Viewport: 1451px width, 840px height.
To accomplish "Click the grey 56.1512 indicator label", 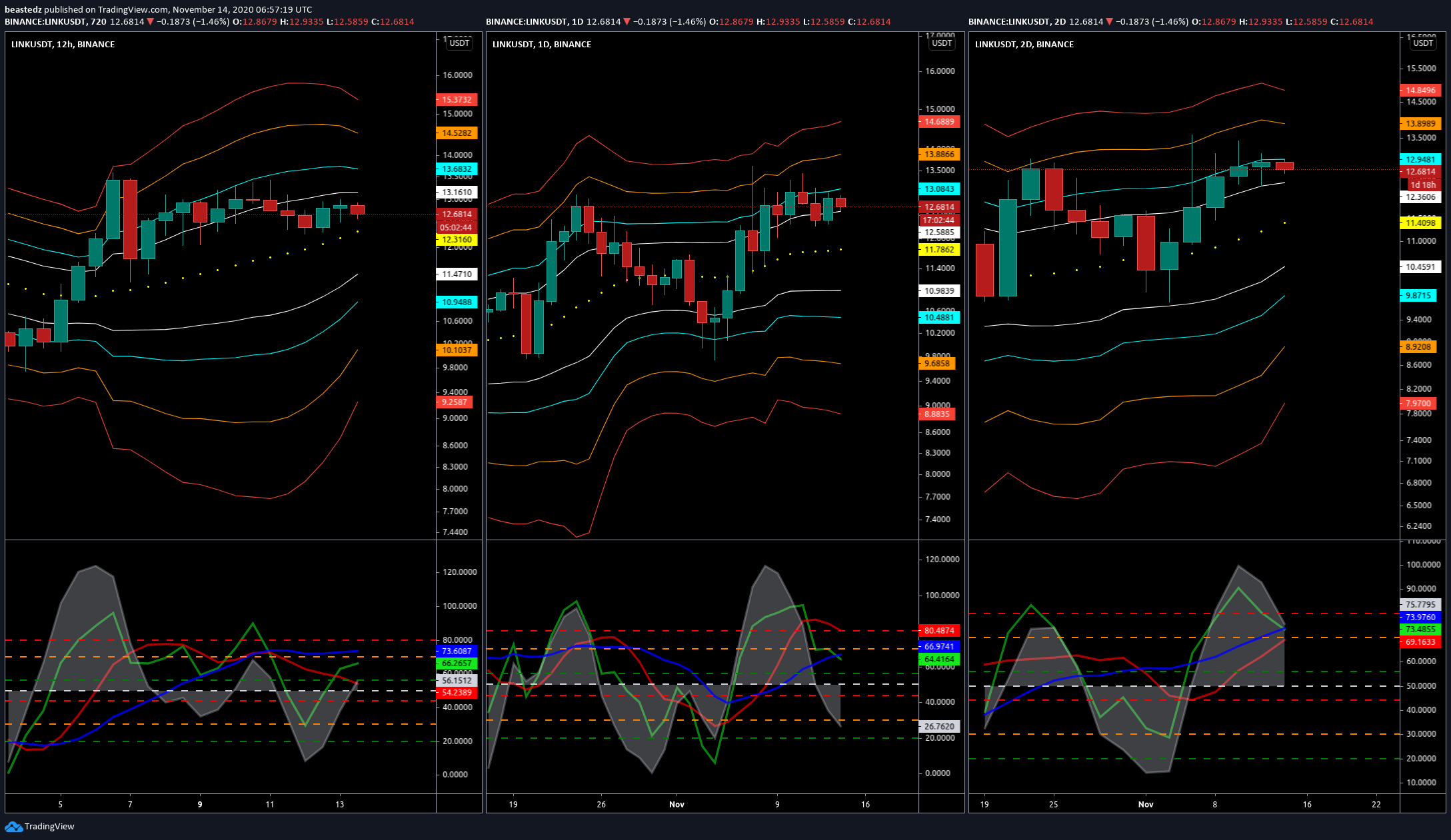I will click(x=457, y=681).
